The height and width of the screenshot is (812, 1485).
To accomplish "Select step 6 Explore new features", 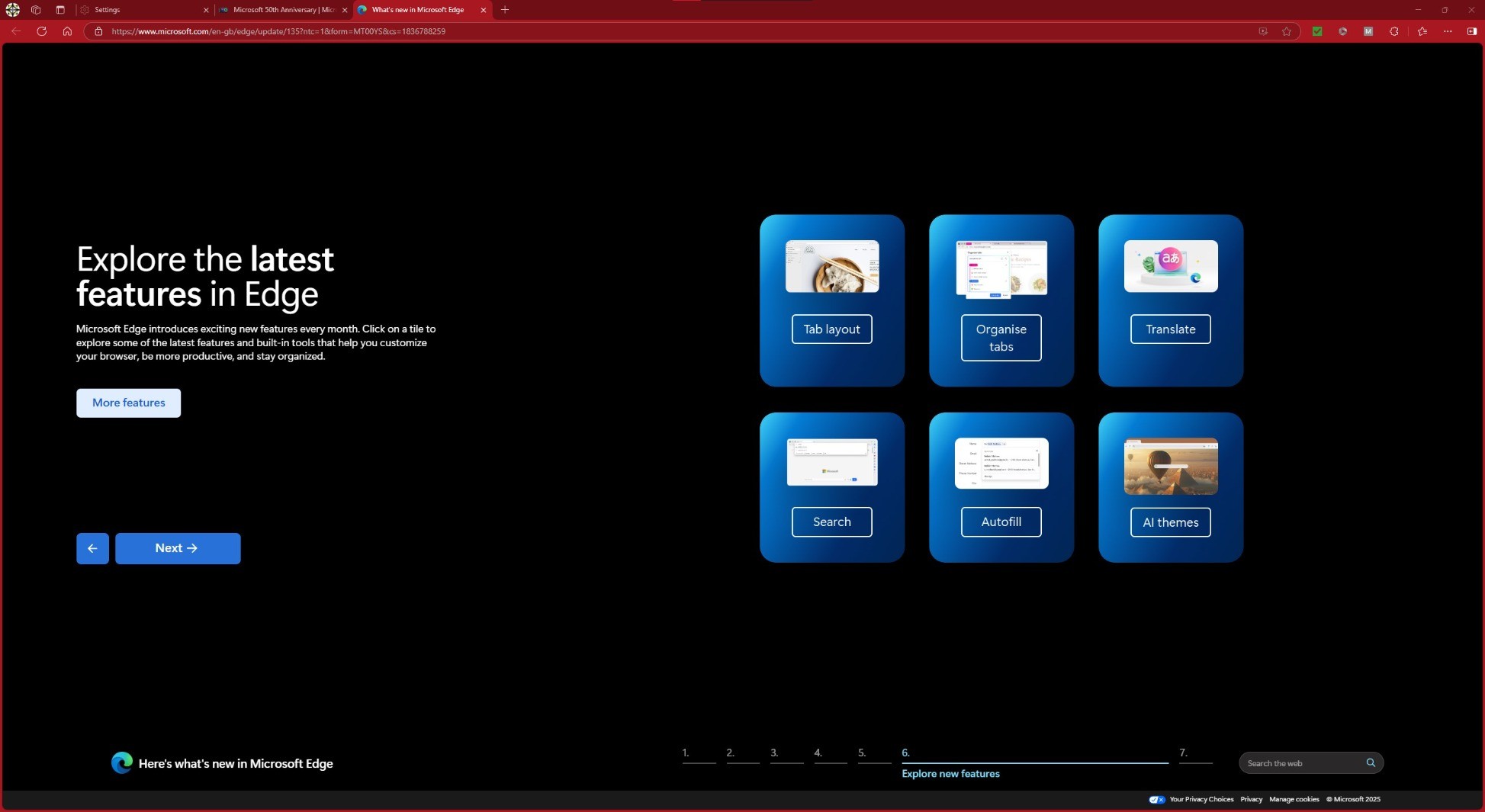I will tap(1034, 762).
